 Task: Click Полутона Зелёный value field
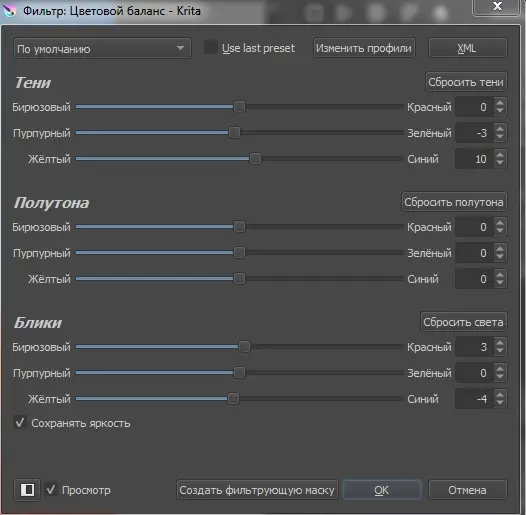(x=474, y=253)
